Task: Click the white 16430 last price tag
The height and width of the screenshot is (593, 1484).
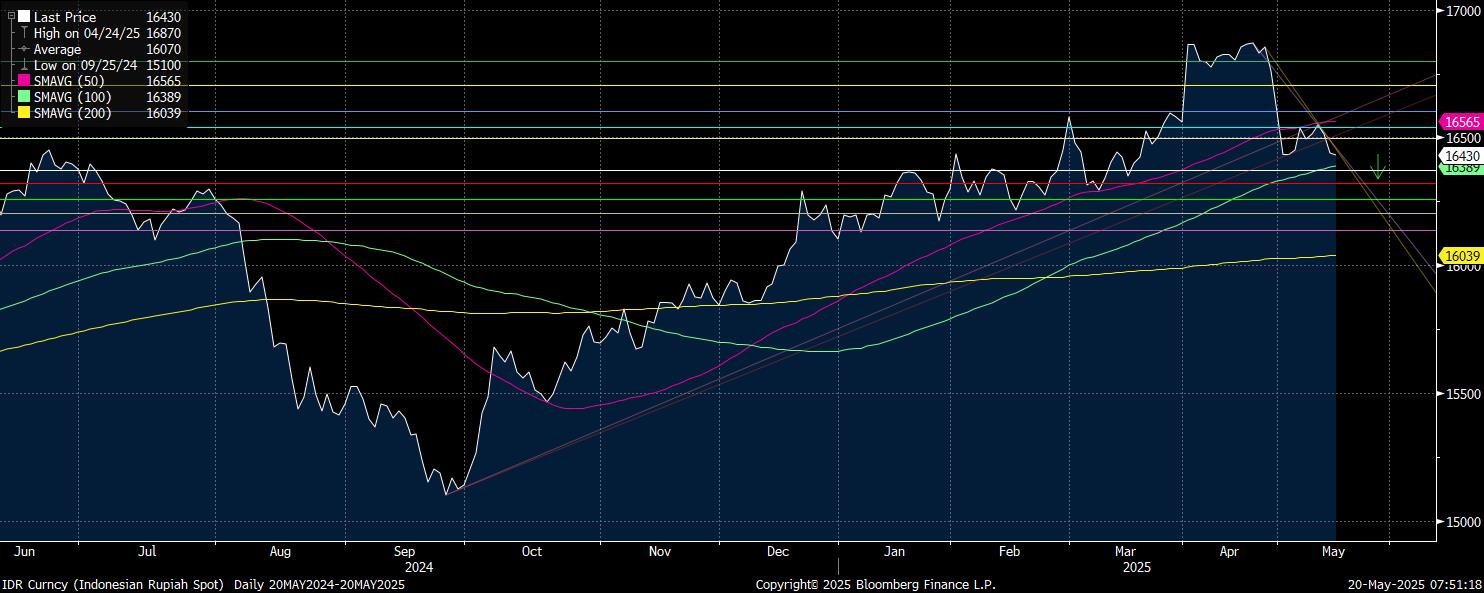Action: (x=1459, y=156)
